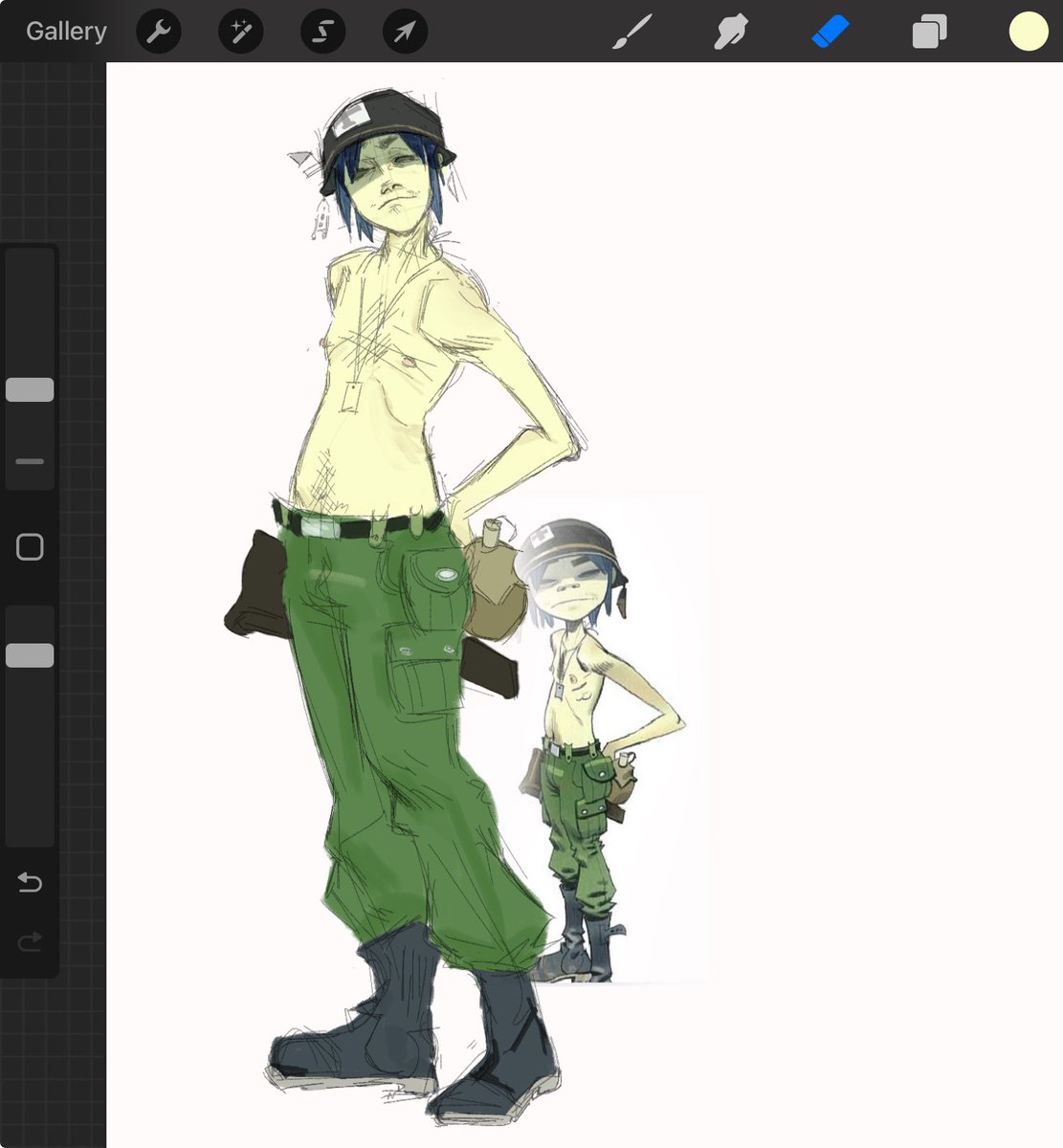Undo the last stroke

tap(30, 882)
